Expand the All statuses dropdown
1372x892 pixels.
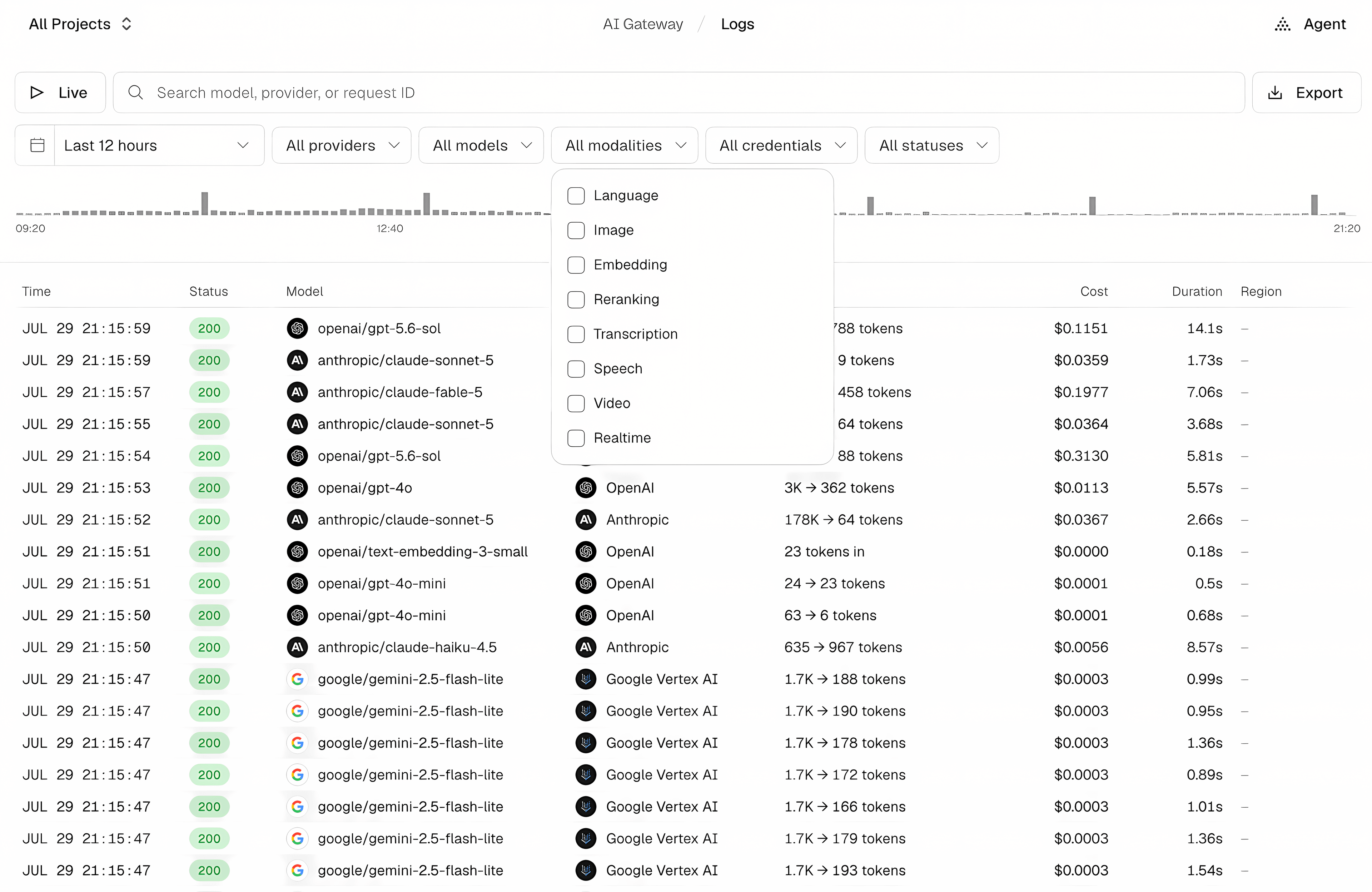click(931, 145)
